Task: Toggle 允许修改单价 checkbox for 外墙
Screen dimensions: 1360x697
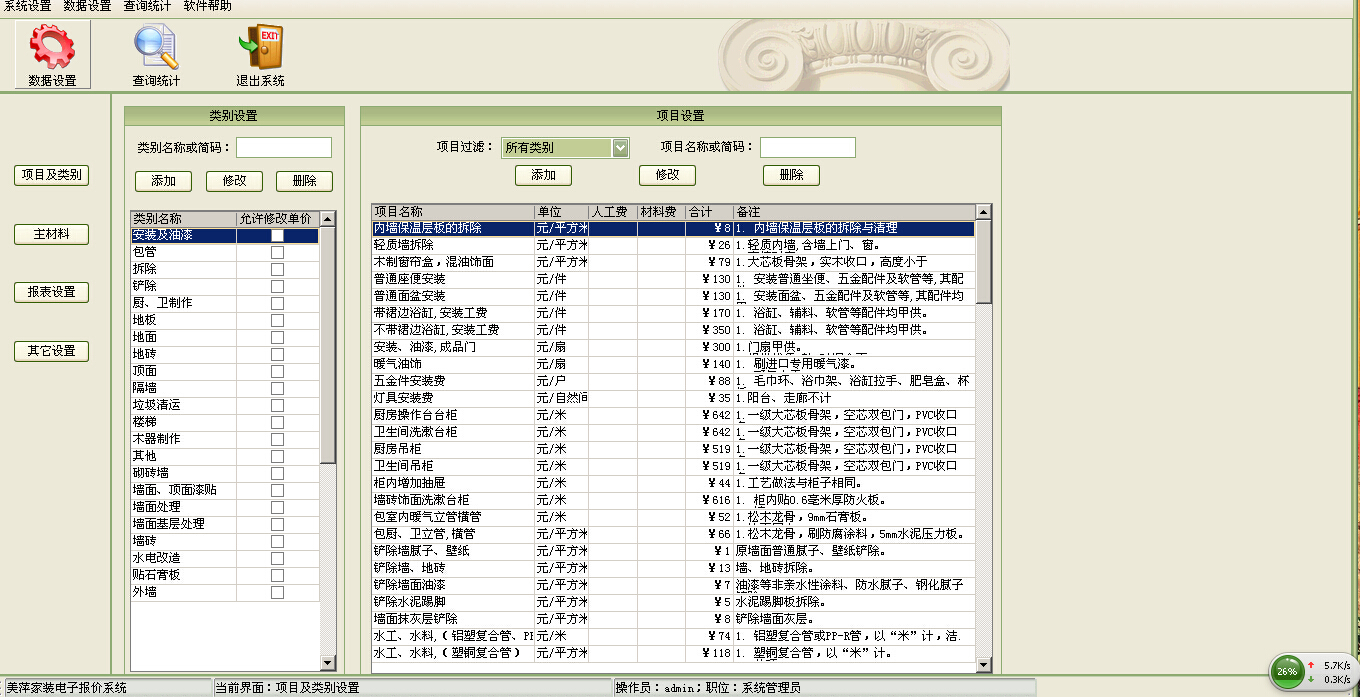Action: click(x=277, y=593)
